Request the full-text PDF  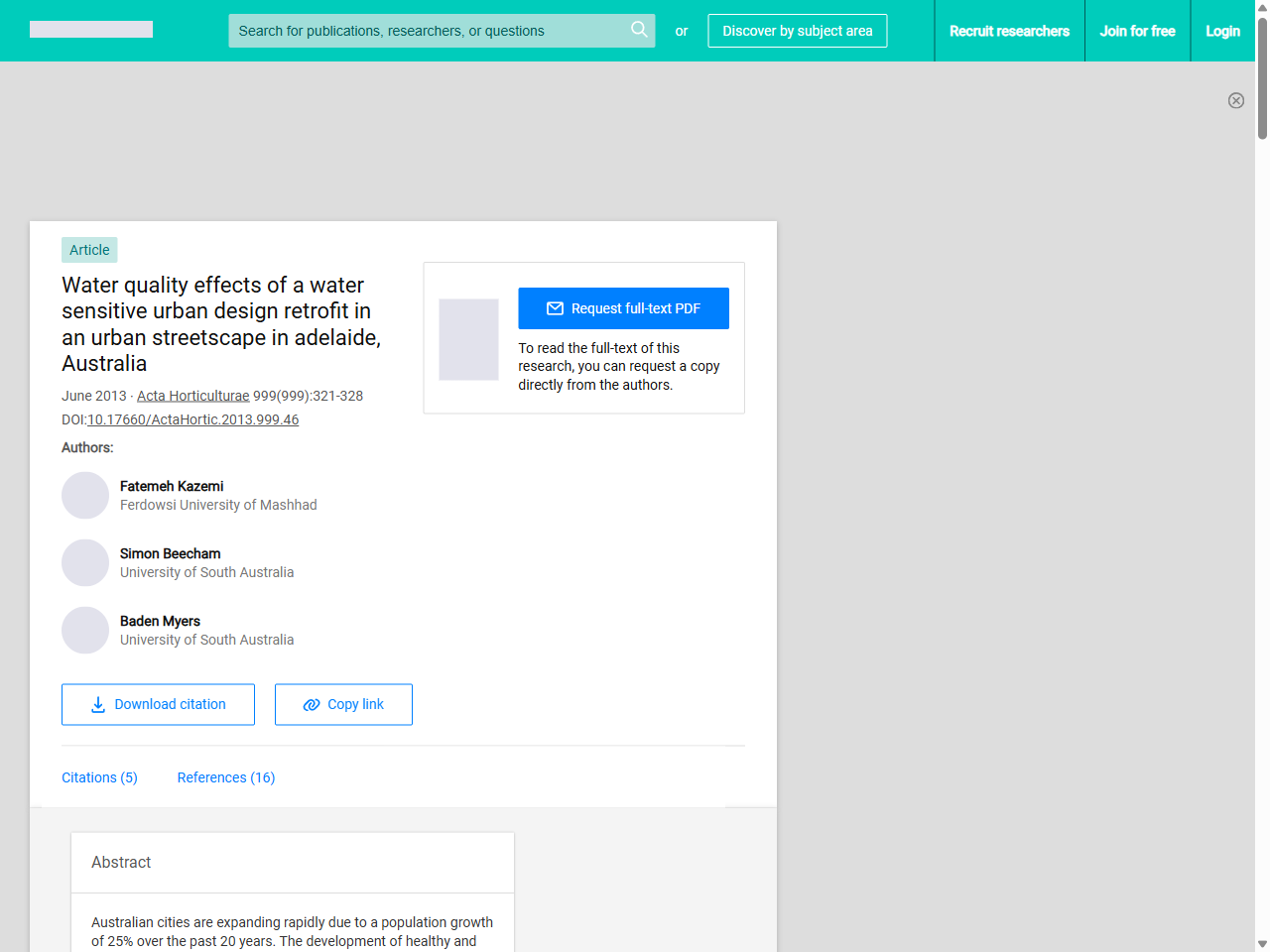tap(623, 307)
